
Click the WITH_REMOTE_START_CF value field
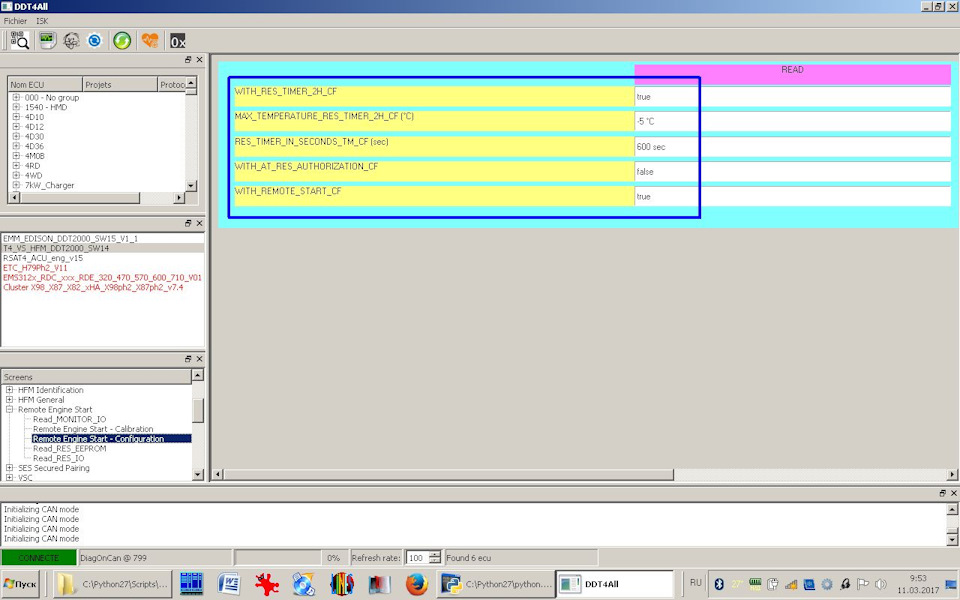coord(792,197)
